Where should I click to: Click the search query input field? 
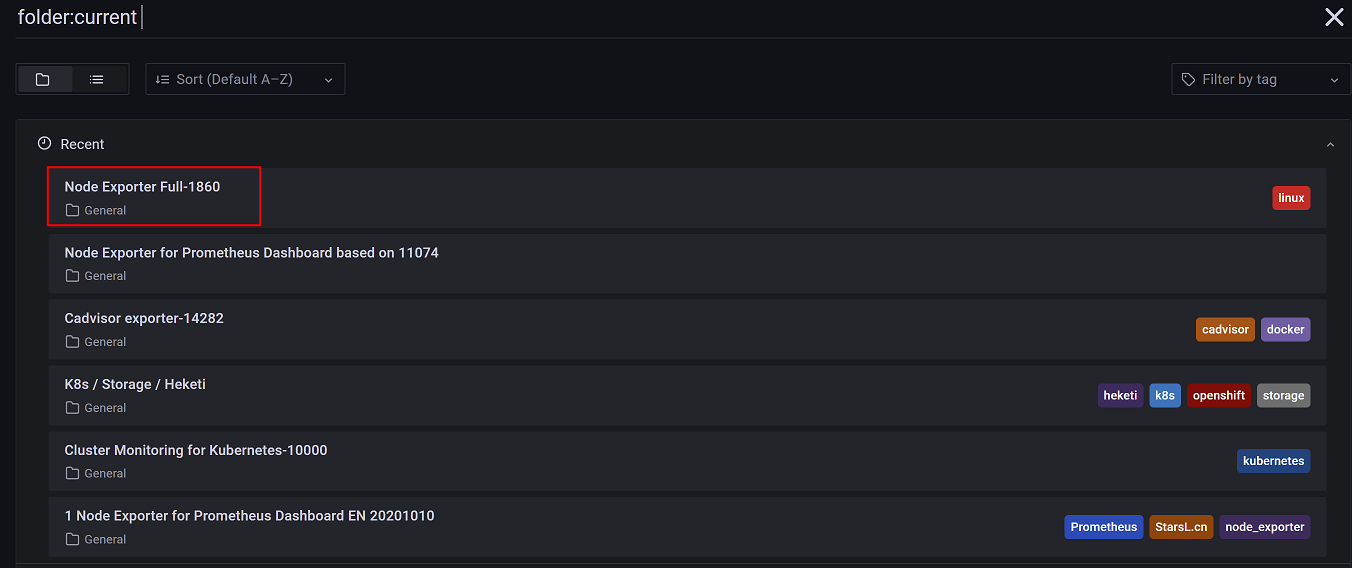pyautogui.click(x=600, y=17)
